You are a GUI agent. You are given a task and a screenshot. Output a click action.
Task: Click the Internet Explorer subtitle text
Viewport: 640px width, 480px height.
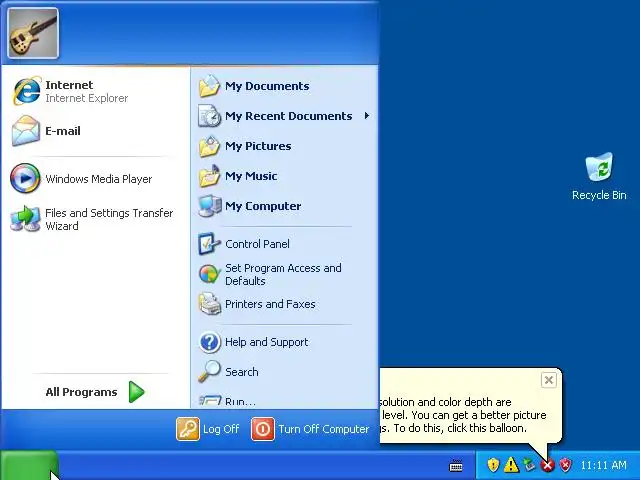click(87, 98)
